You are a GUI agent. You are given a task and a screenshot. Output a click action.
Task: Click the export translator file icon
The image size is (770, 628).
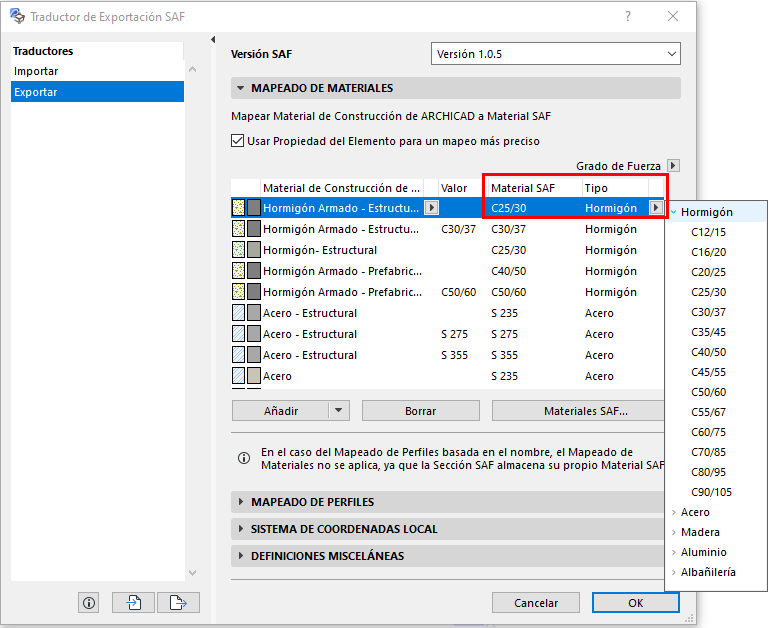[x=178, y=602]
